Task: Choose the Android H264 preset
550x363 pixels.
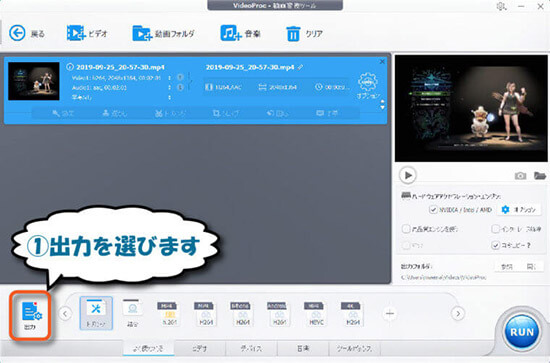Action: (x=279, y=314)
